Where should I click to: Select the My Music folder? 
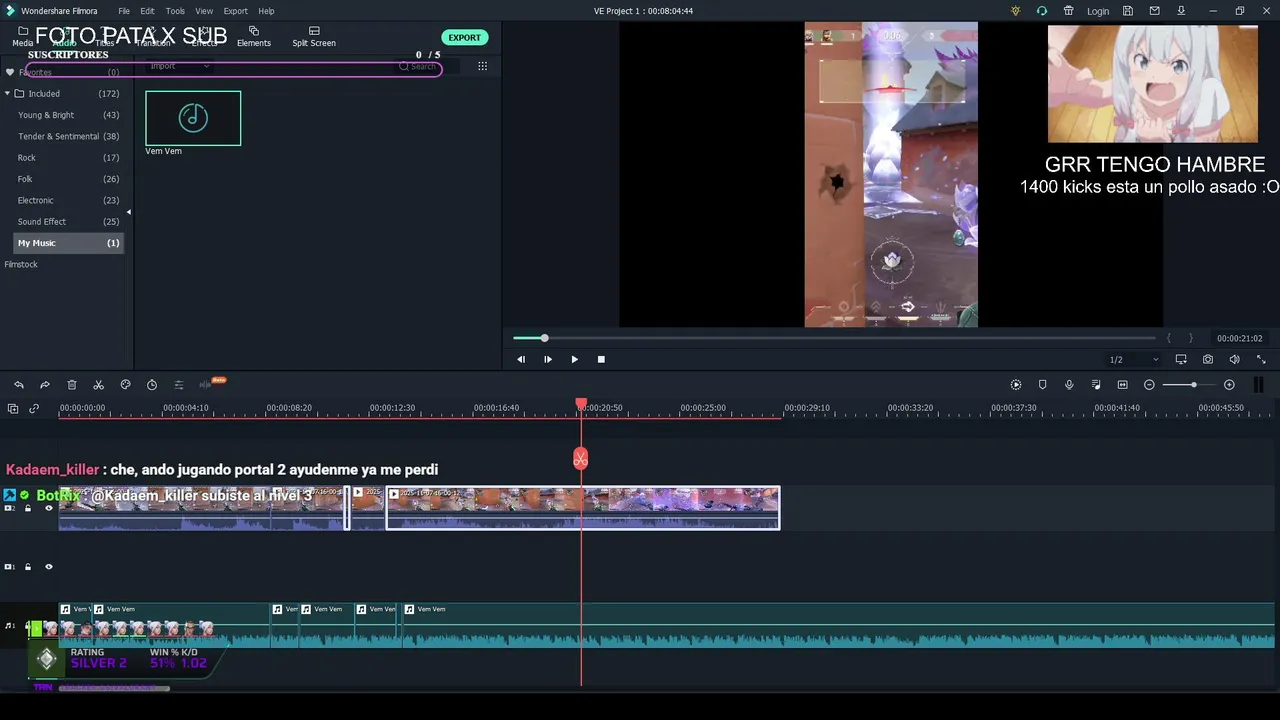(68, 243)
